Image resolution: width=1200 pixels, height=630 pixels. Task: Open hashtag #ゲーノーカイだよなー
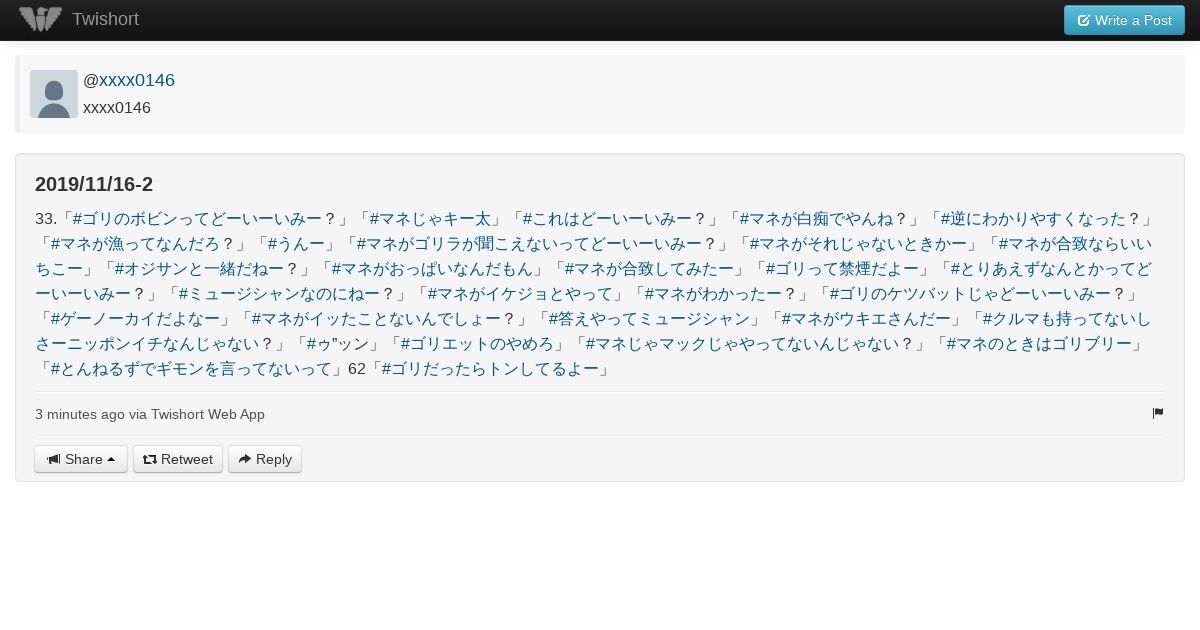click(x=135, y=318)
